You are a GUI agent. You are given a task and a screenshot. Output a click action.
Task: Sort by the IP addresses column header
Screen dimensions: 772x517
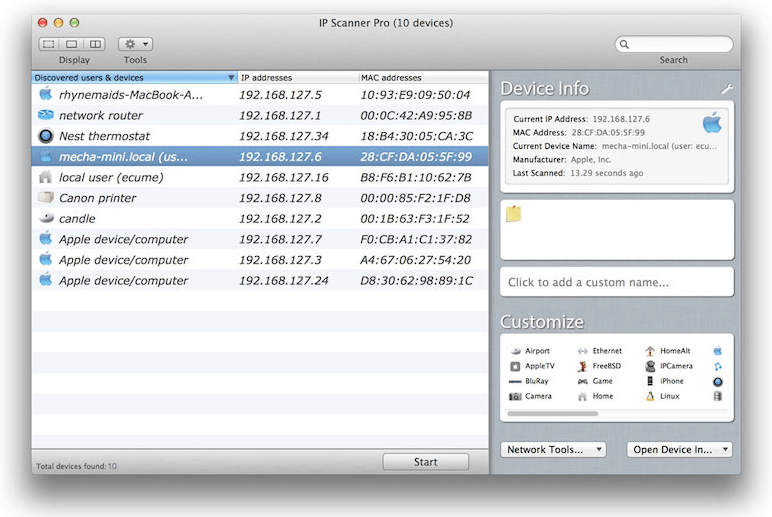pos(297,77)
